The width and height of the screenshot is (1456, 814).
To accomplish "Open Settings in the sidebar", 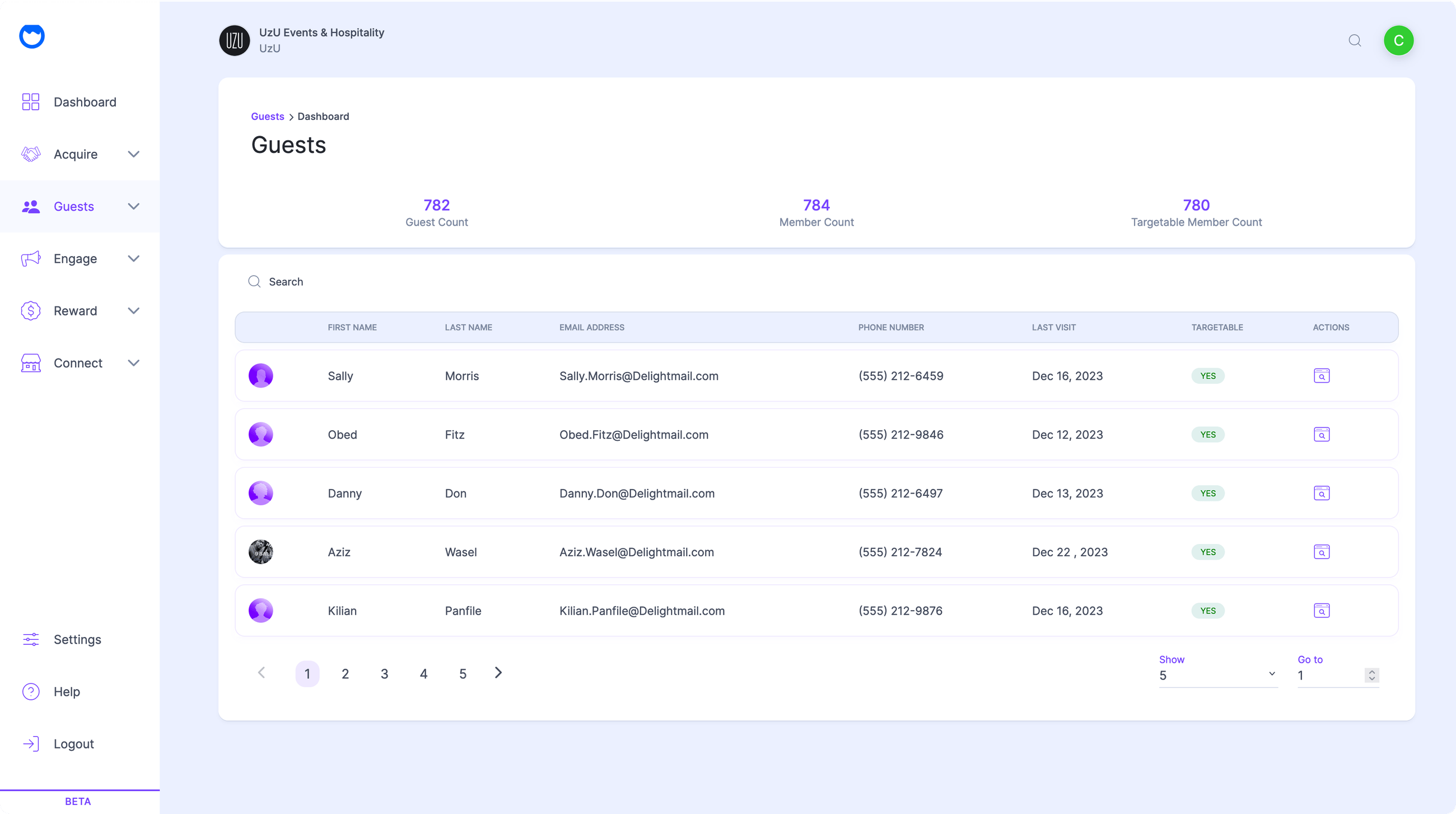I will click(x=77, y=639).
